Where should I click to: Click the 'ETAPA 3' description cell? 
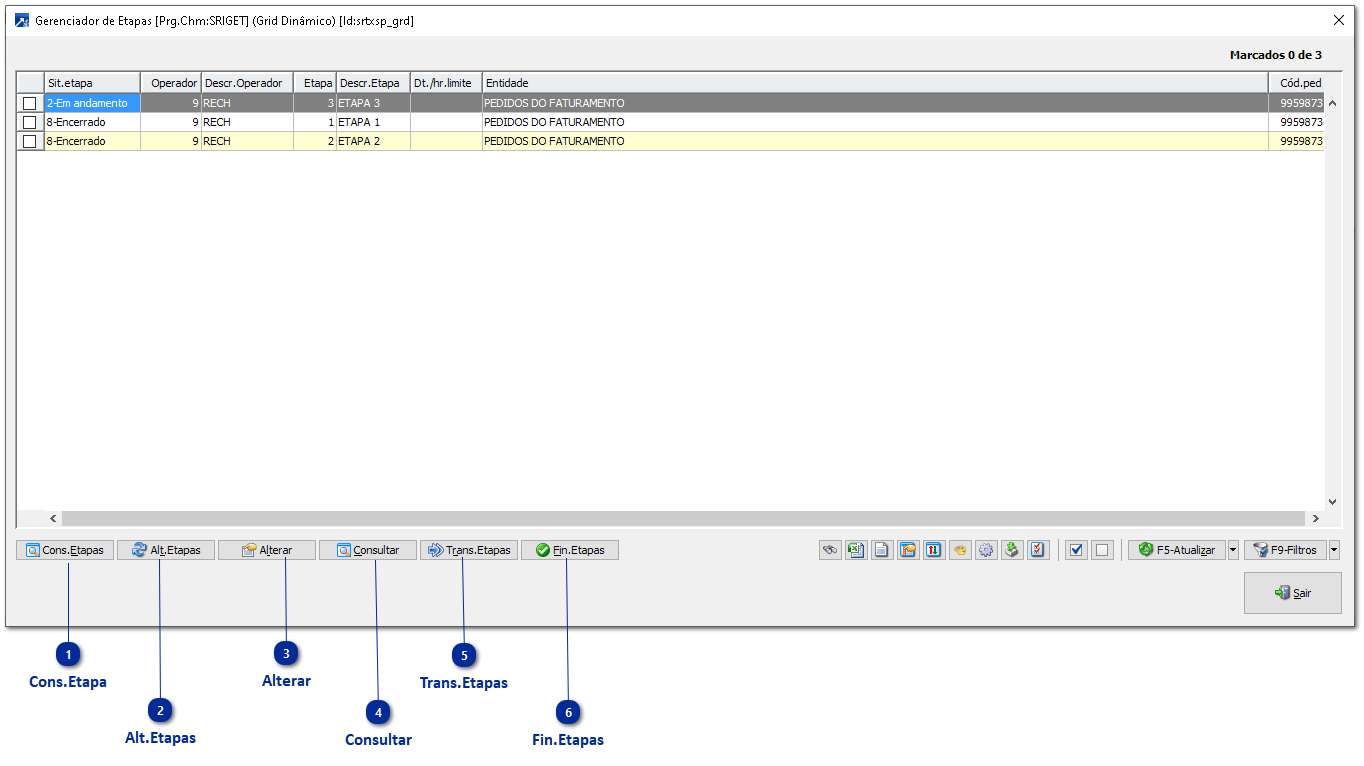(373, 103)
